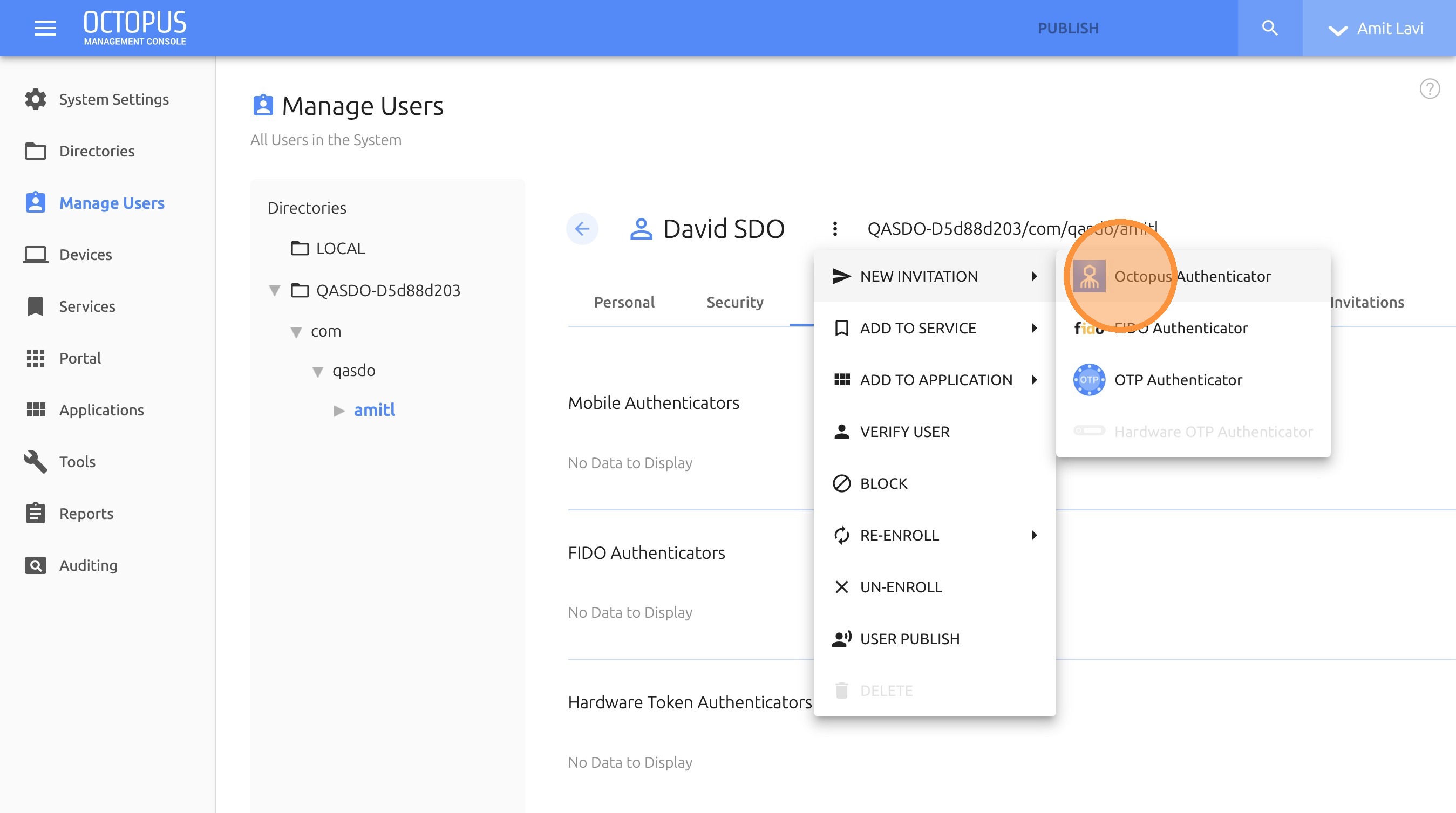Click the back arrow beside David SDO
This screenshot has width=1456, height=813.
click(582, 229)
